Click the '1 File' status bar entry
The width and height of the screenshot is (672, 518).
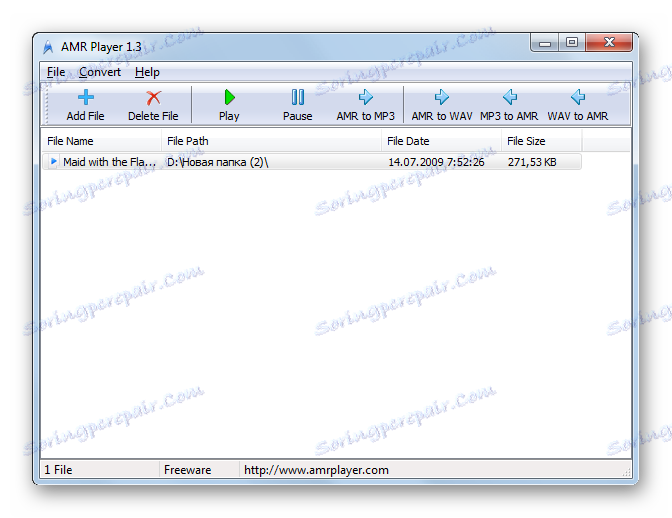58,470
